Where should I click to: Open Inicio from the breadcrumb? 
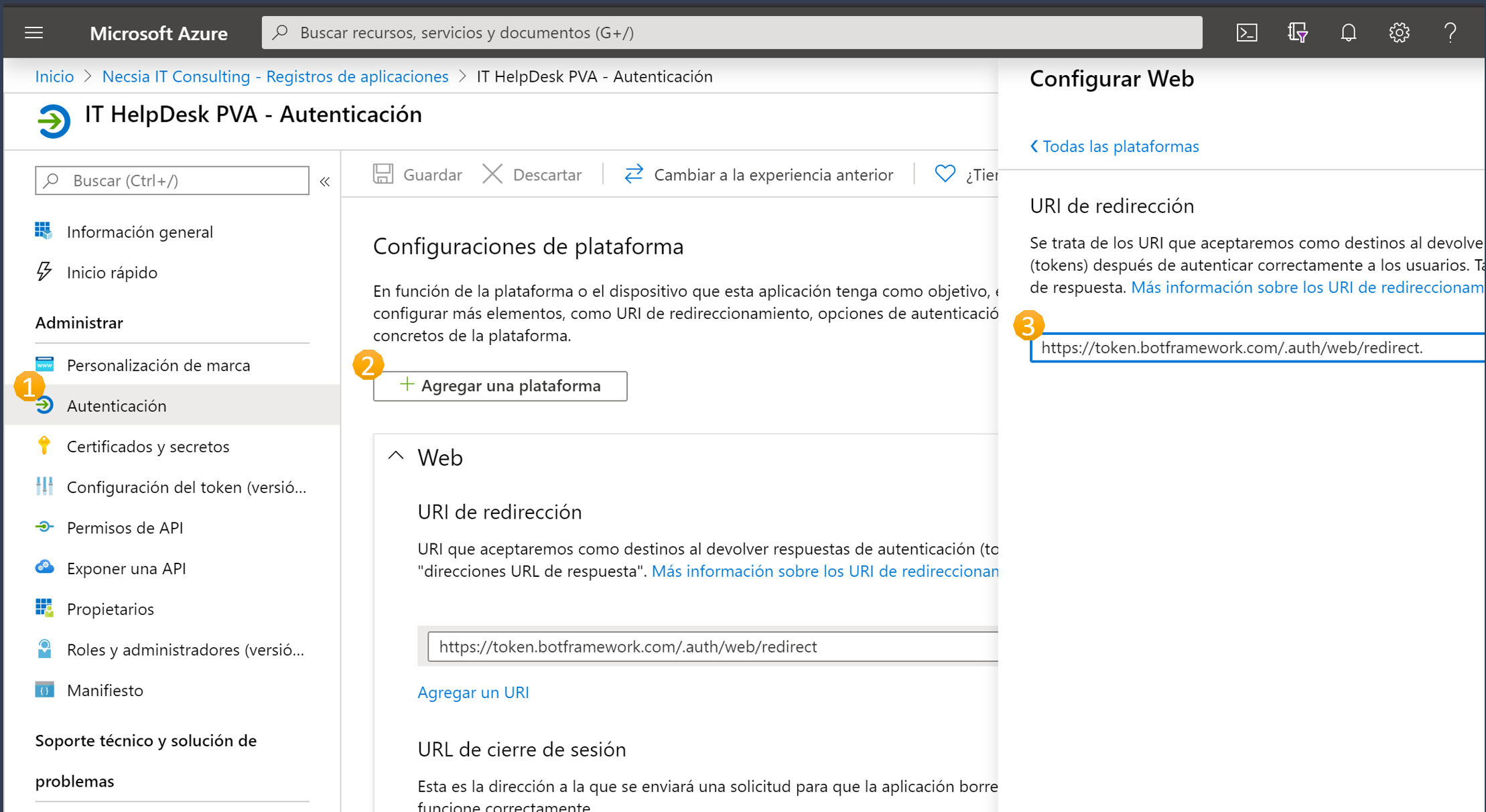tap(54, 76)
